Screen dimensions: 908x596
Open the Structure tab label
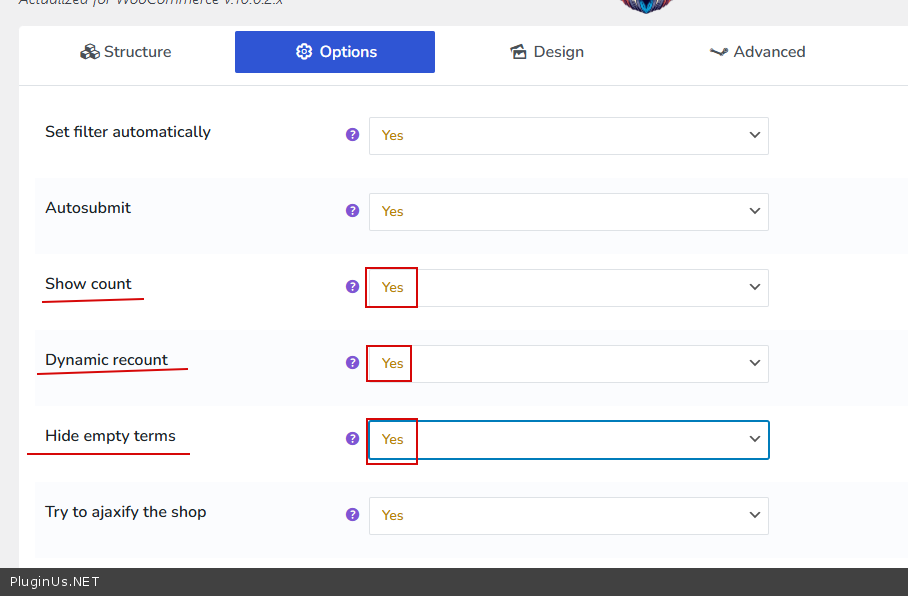(137, 52)
